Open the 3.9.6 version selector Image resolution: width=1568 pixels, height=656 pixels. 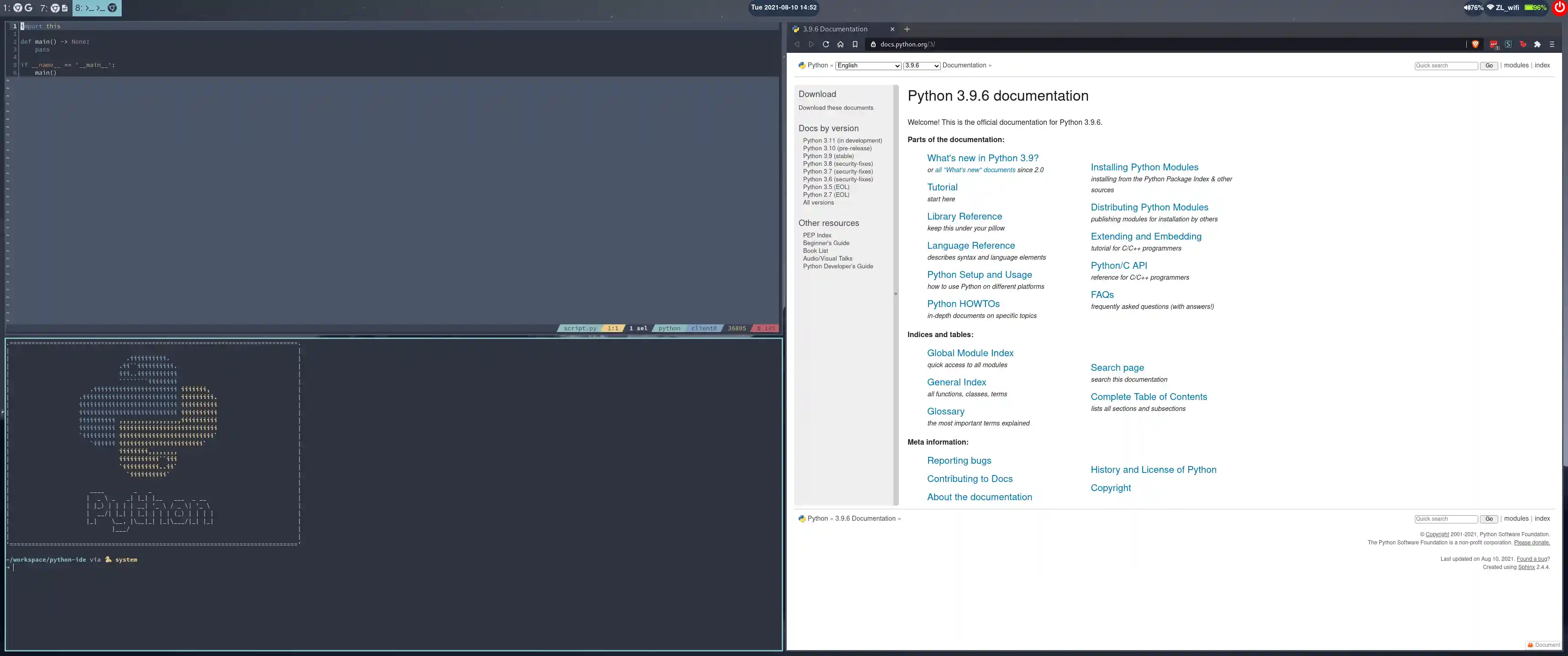point(921,66)
